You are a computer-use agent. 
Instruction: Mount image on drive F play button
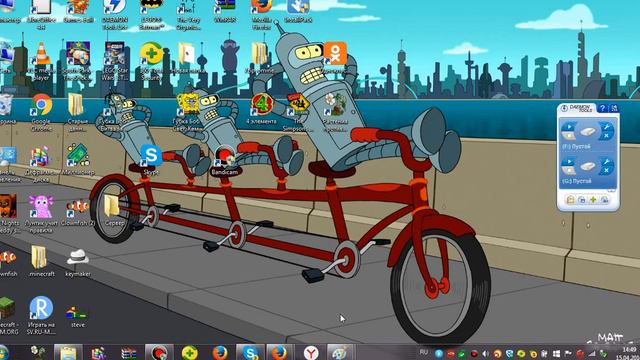point(569,126)
